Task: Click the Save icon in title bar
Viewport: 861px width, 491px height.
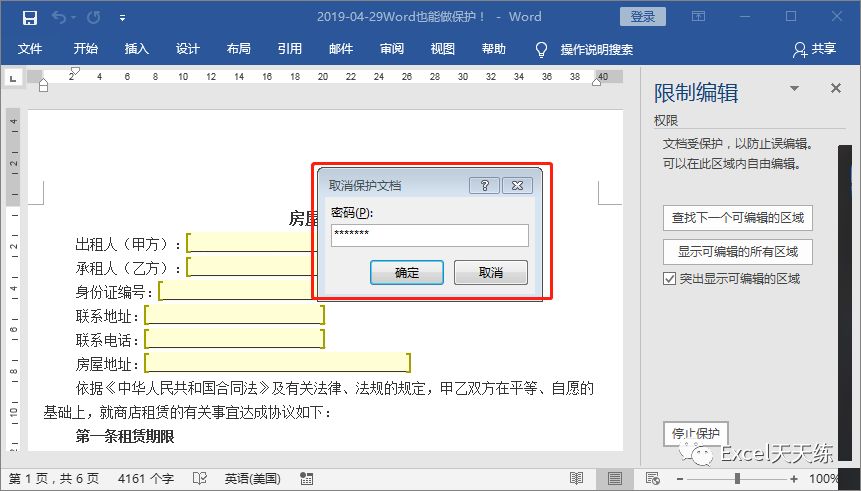Action: (30, 18)
